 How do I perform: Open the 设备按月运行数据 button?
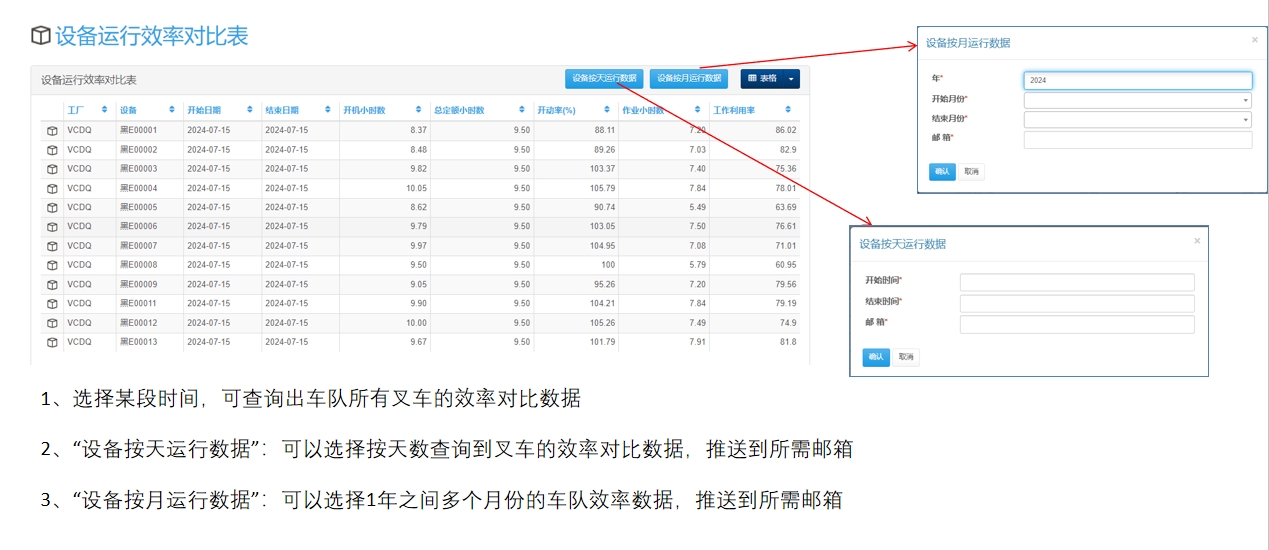pos(689,78)
